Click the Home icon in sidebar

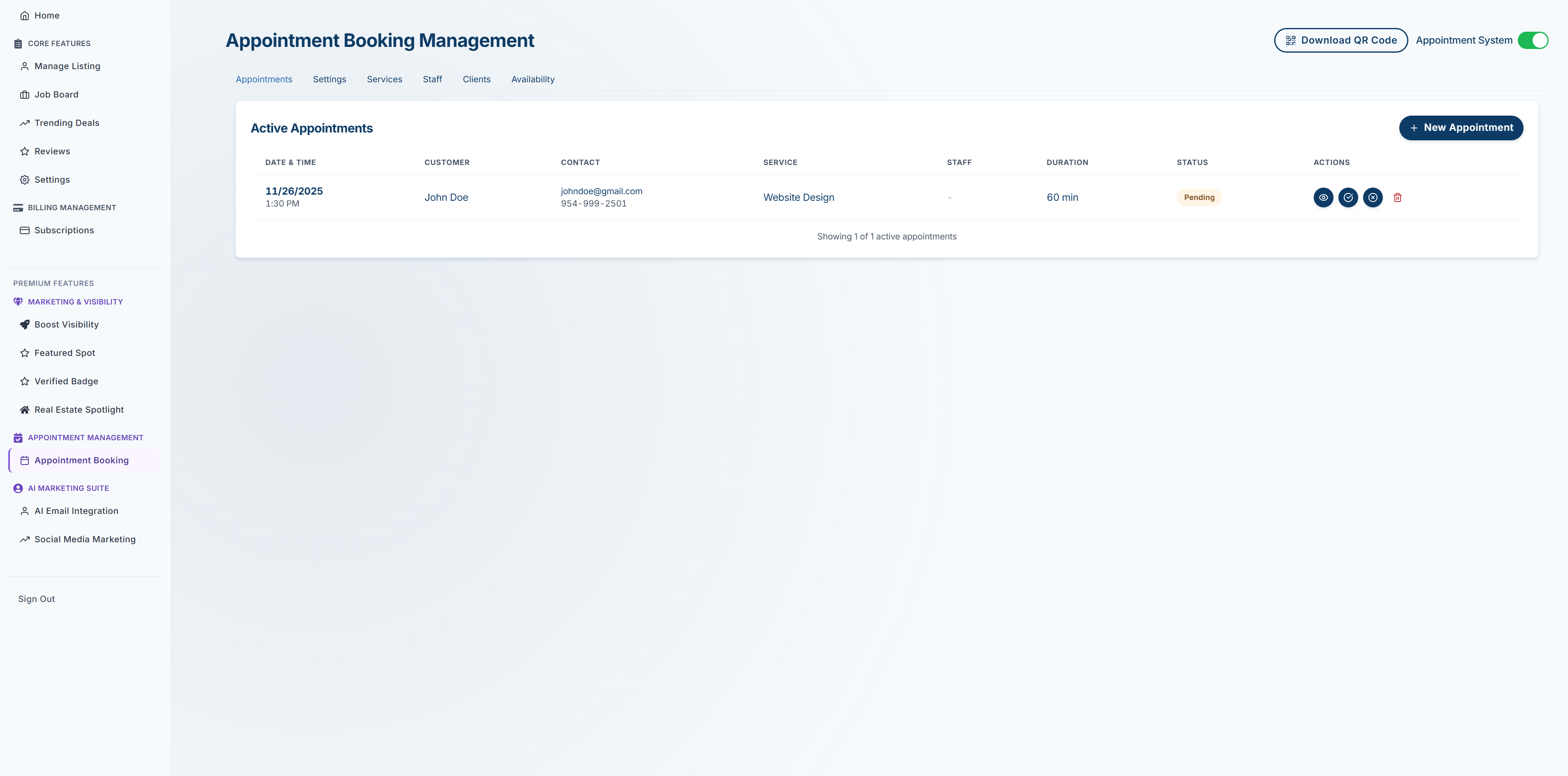[x=24, y=16]
